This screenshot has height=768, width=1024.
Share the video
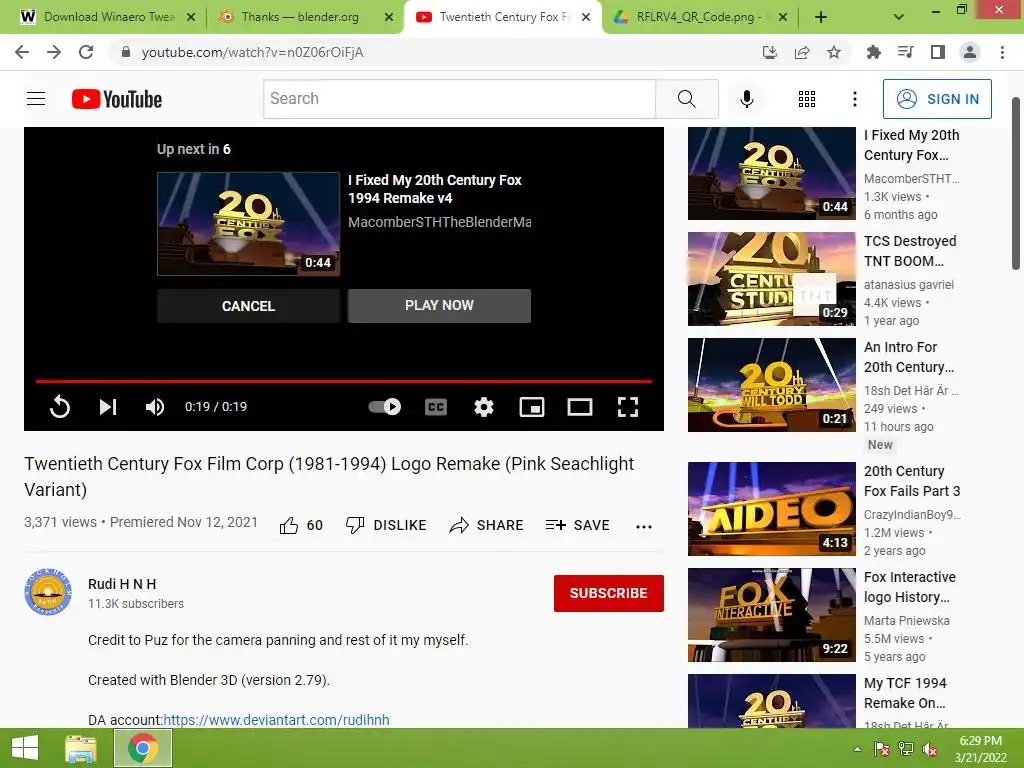[487, 525]
